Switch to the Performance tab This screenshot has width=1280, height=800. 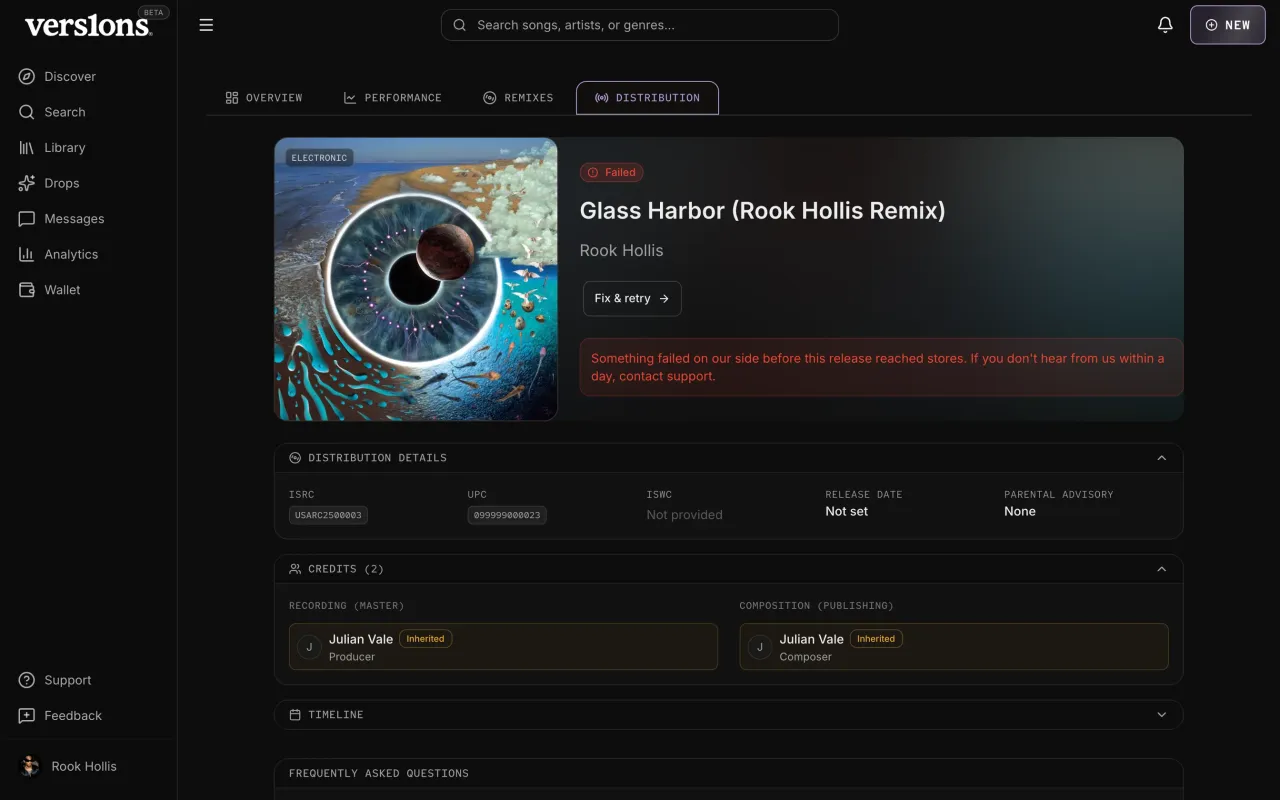click(392, 98)
